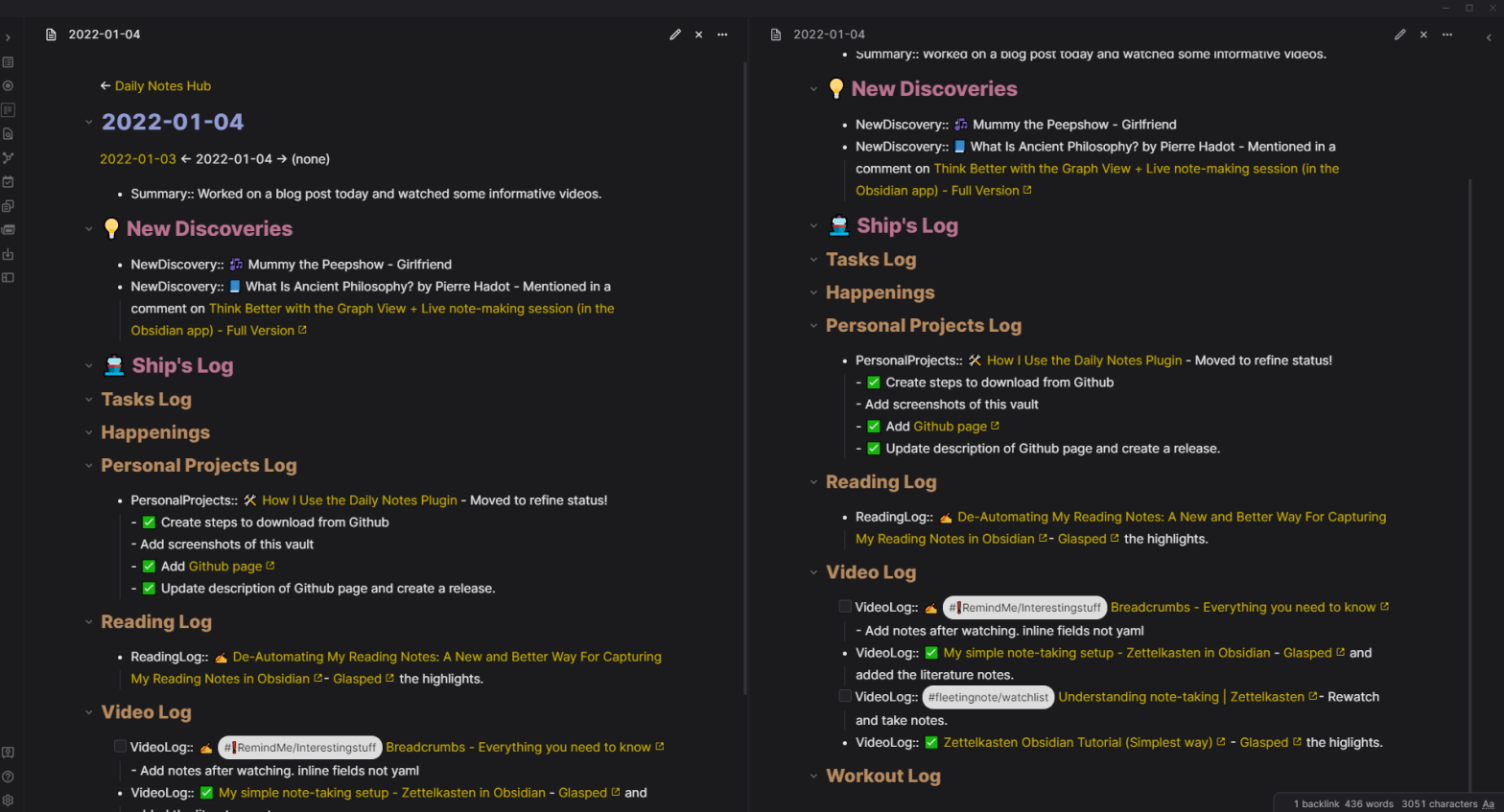Screen dimensions: 1504x812
Task: Click the left pane vertical scrollbar
Action: click(x=745, y=383)
